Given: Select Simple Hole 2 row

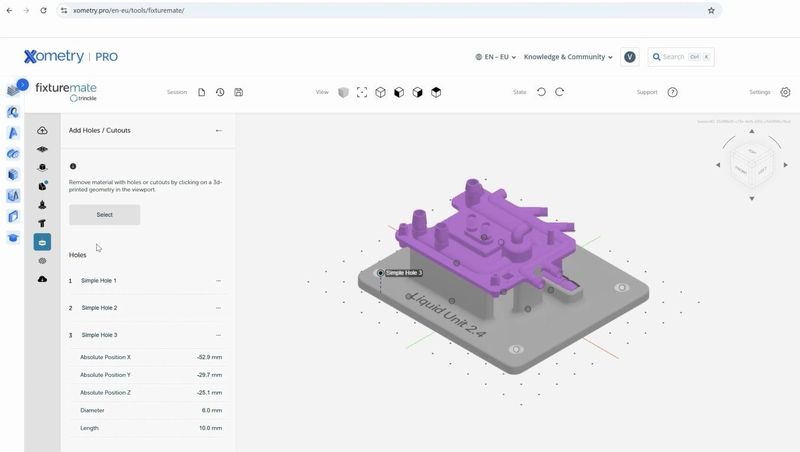Looking at the screenshot, I should (x=147, y=308).
